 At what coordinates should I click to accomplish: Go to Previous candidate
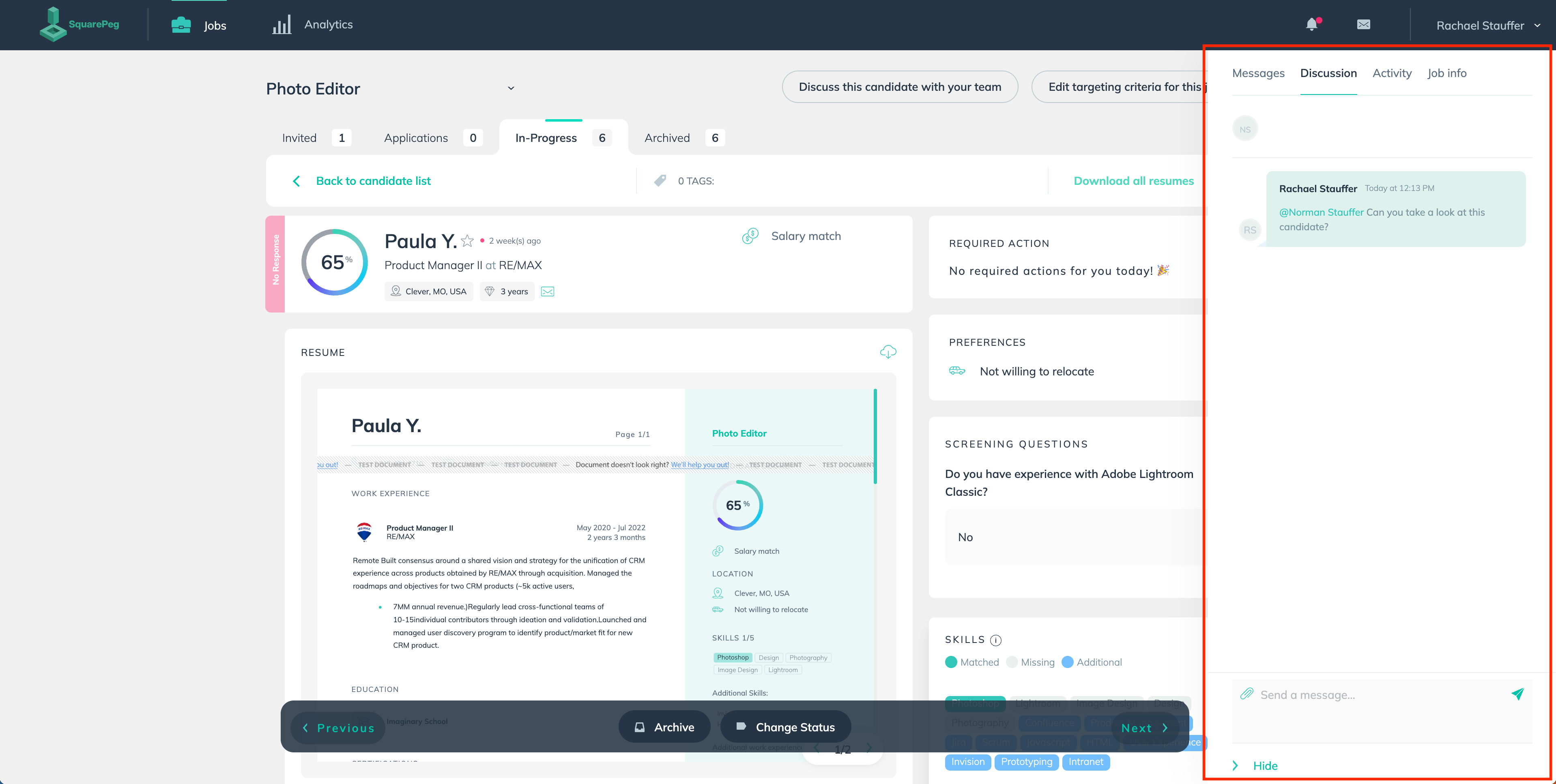point(337,728)
